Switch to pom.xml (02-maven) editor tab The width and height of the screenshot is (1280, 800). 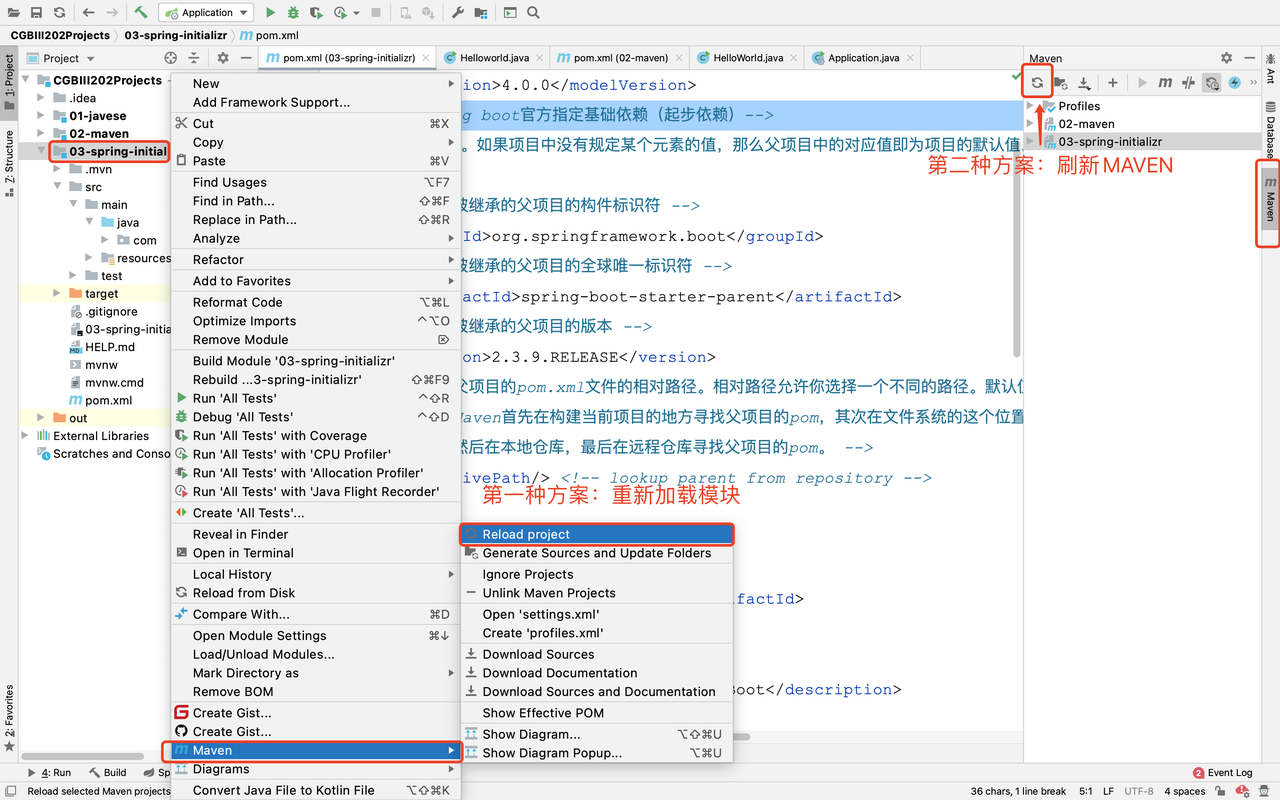(x=620, y=58)
